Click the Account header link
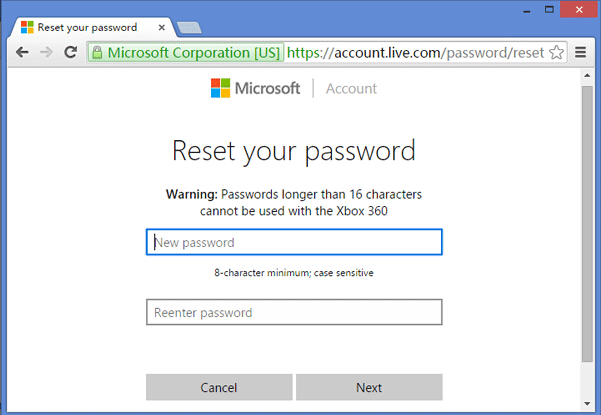Viewport: 601px width, 415px height. pos(351,88)
